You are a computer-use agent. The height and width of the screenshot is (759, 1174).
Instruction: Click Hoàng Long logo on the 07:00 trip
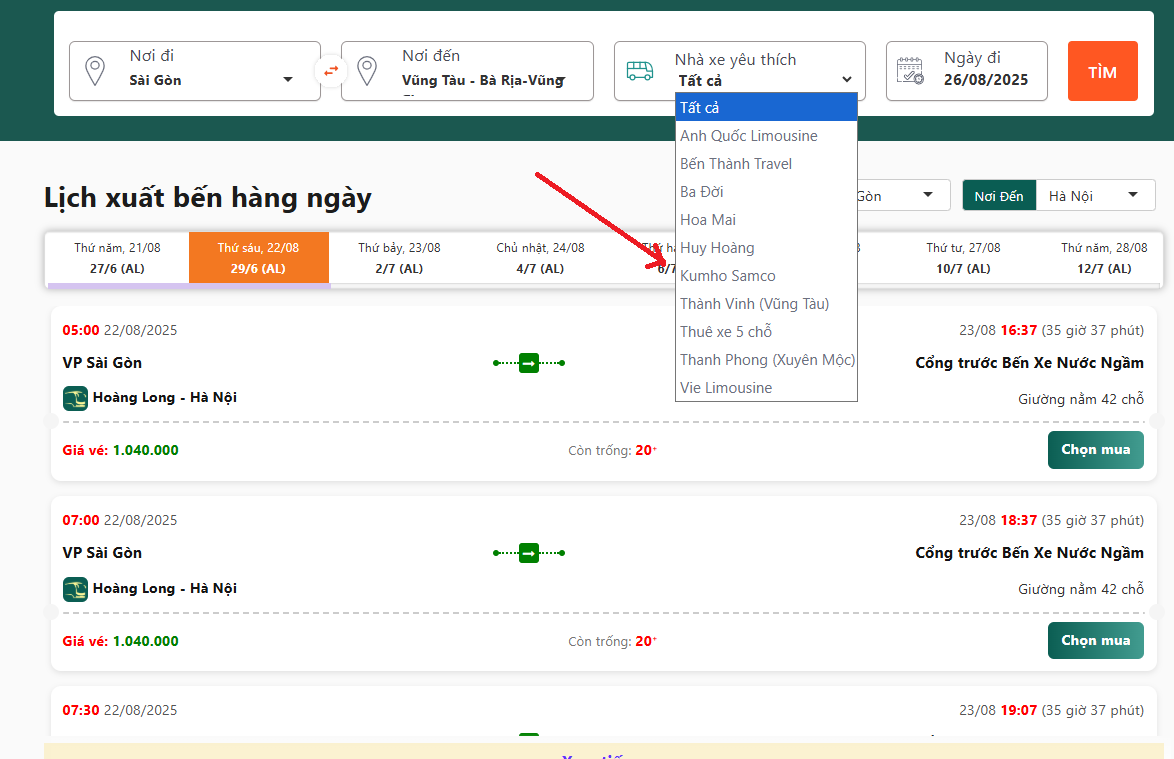(x=75, y=589)
